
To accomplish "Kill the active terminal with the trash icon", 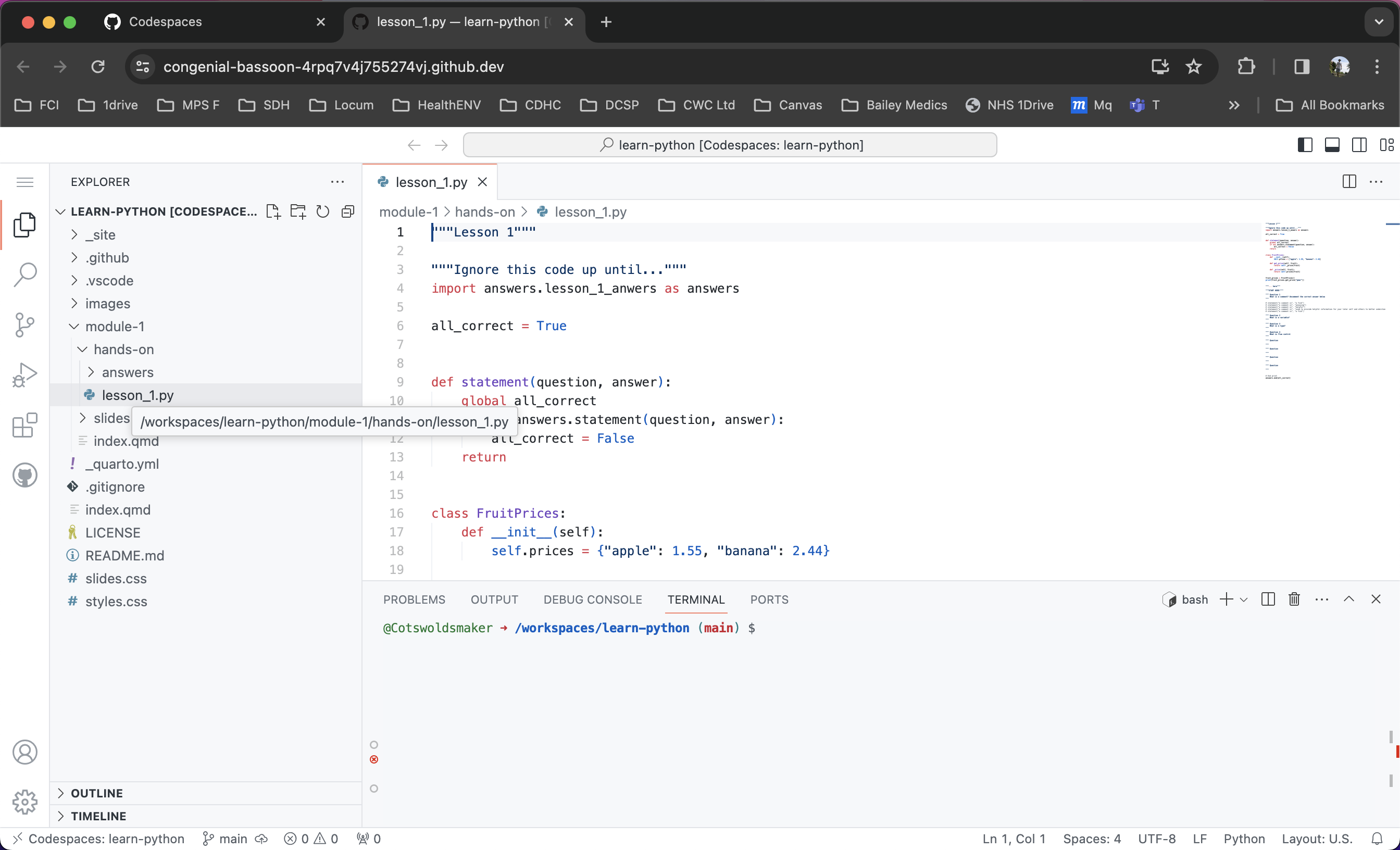I will tap(1294, 599).
